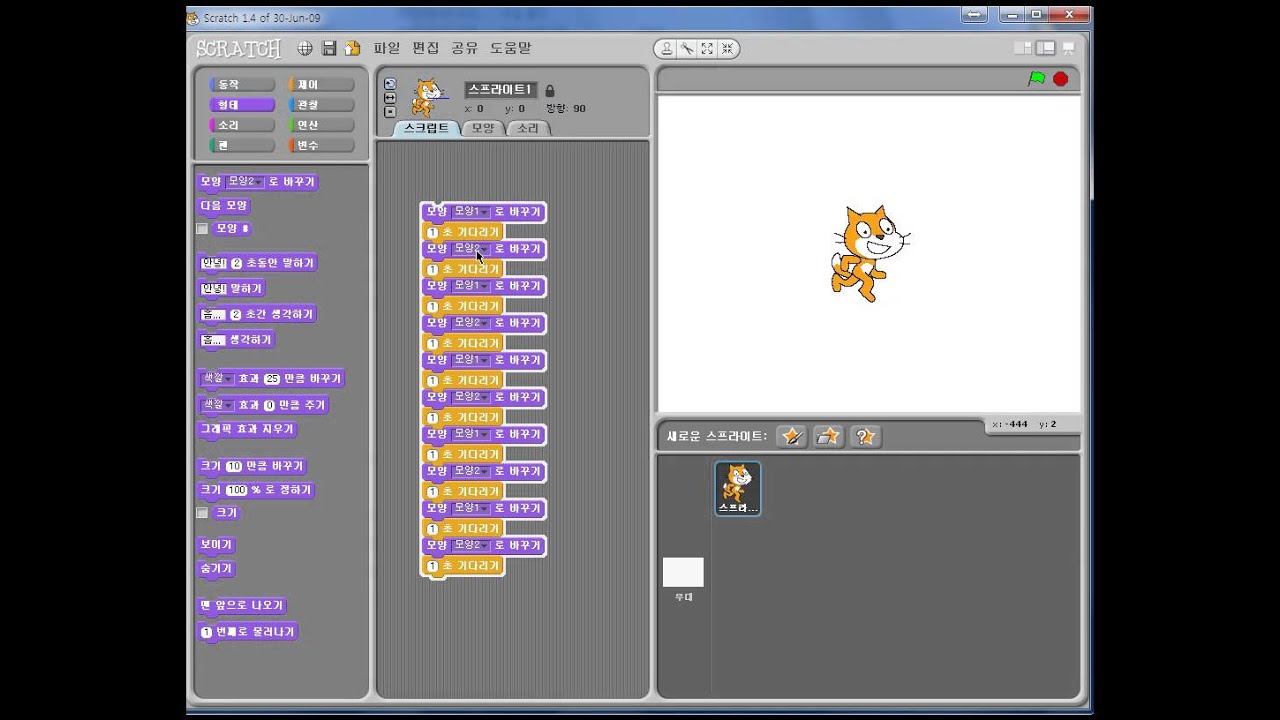Image resolution: width=1280 pixels, height=720 pixels.
Task: Select the 소리 block category
Action: [241, 125]
